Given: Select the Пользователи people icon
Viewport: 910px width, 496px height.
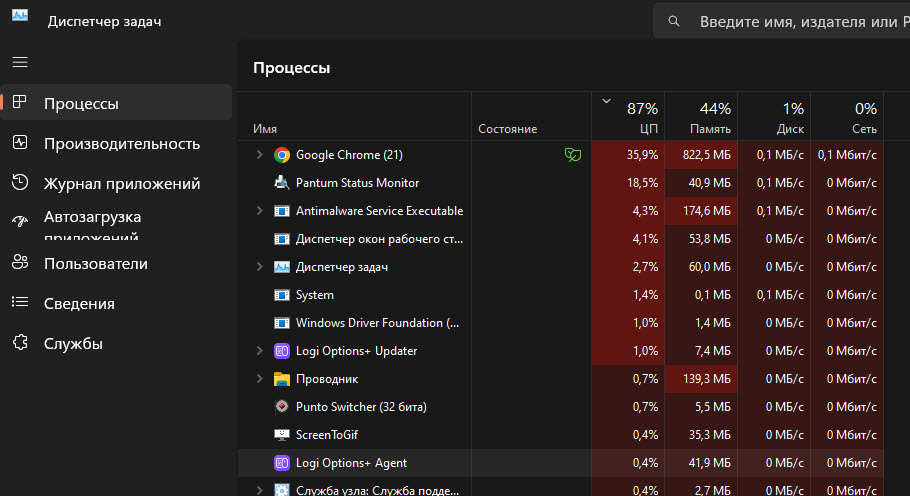Looking at the screenshot, I should point(20,262).
